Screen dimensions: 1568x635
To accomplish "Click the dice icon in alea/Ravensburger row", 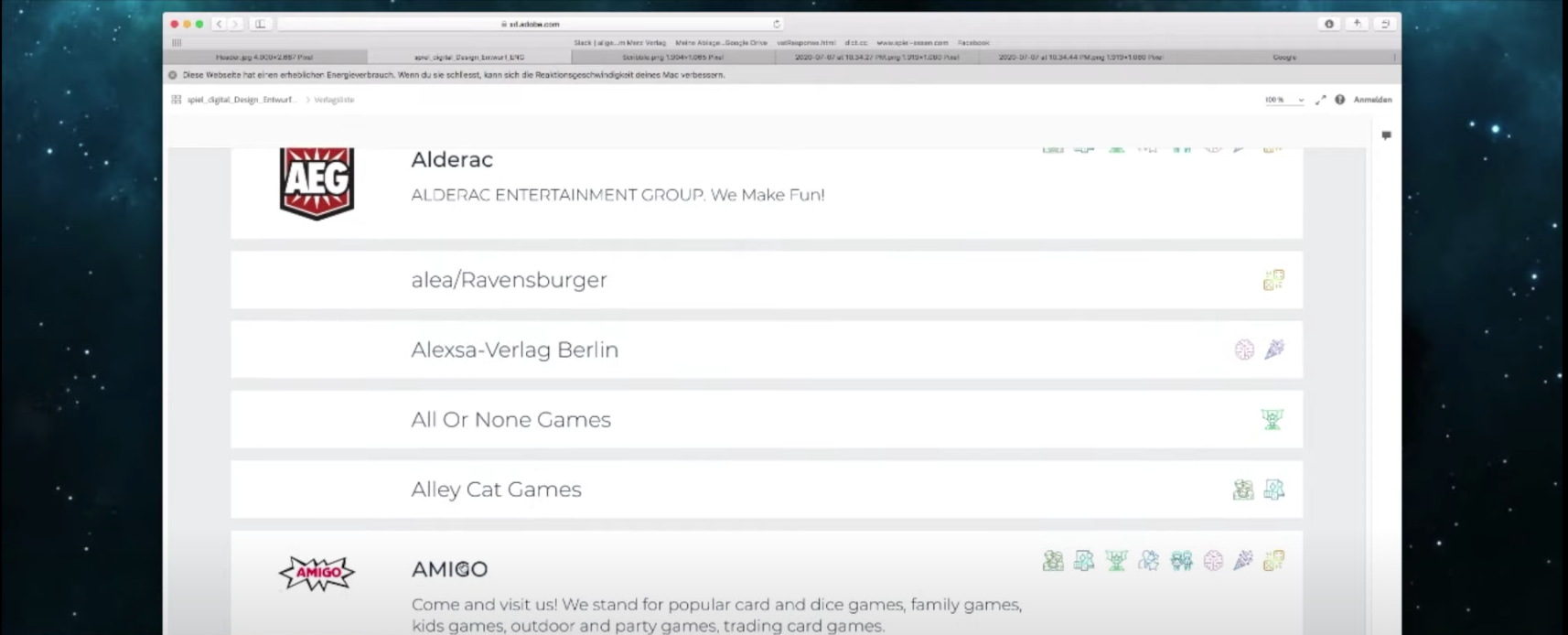I will tap(1273, 280).
